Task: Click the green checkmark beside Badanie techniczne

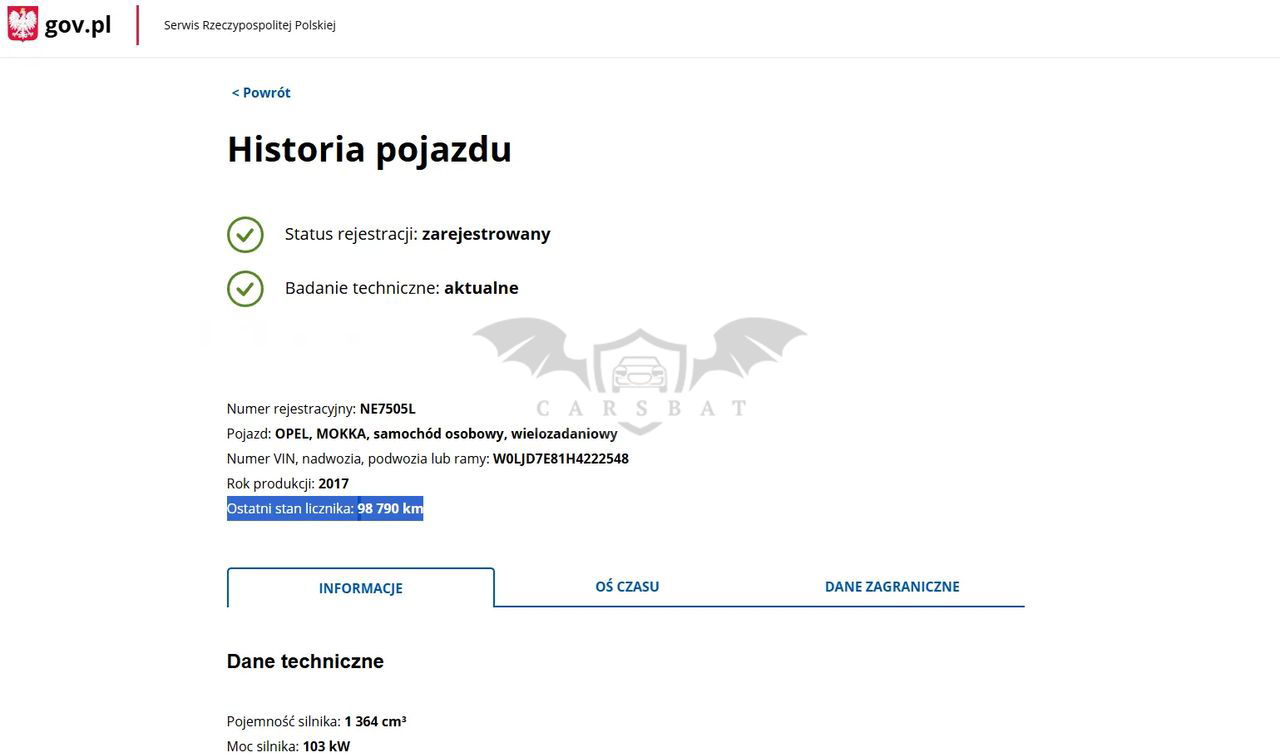Action: (x=245, y=289)
